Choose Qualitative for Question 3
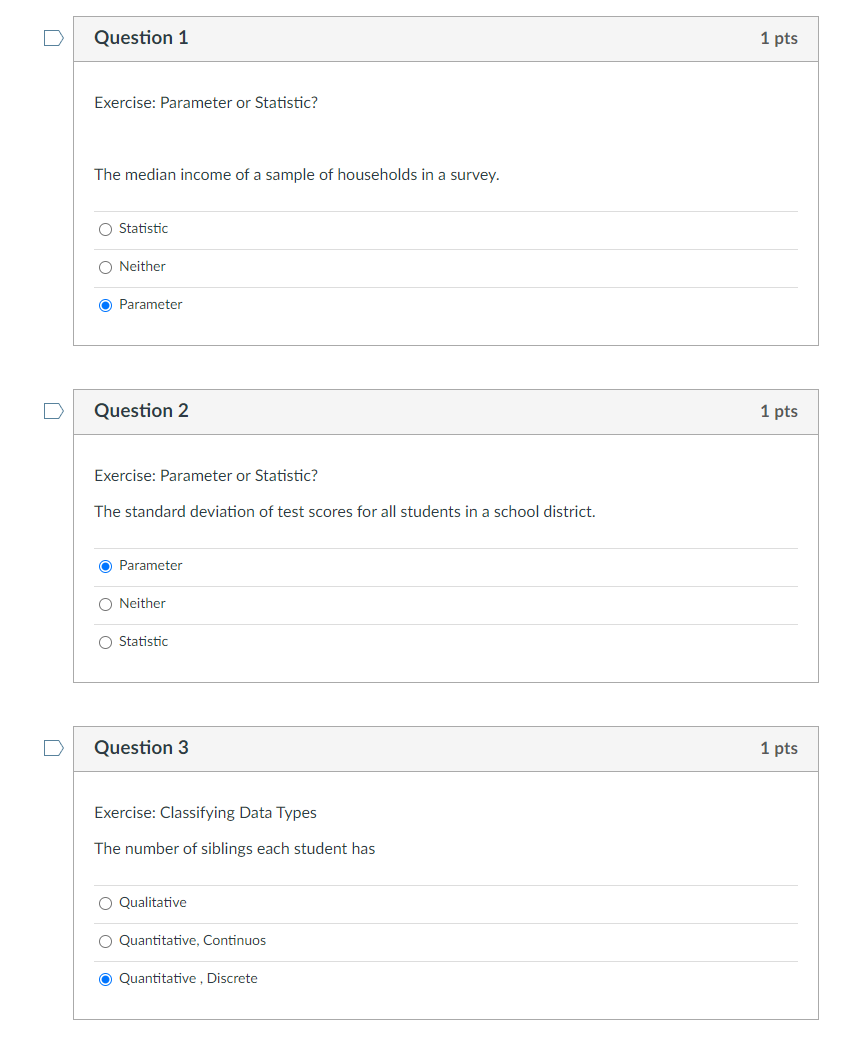Screen dimensions: 865x1043 click(105, 903)
